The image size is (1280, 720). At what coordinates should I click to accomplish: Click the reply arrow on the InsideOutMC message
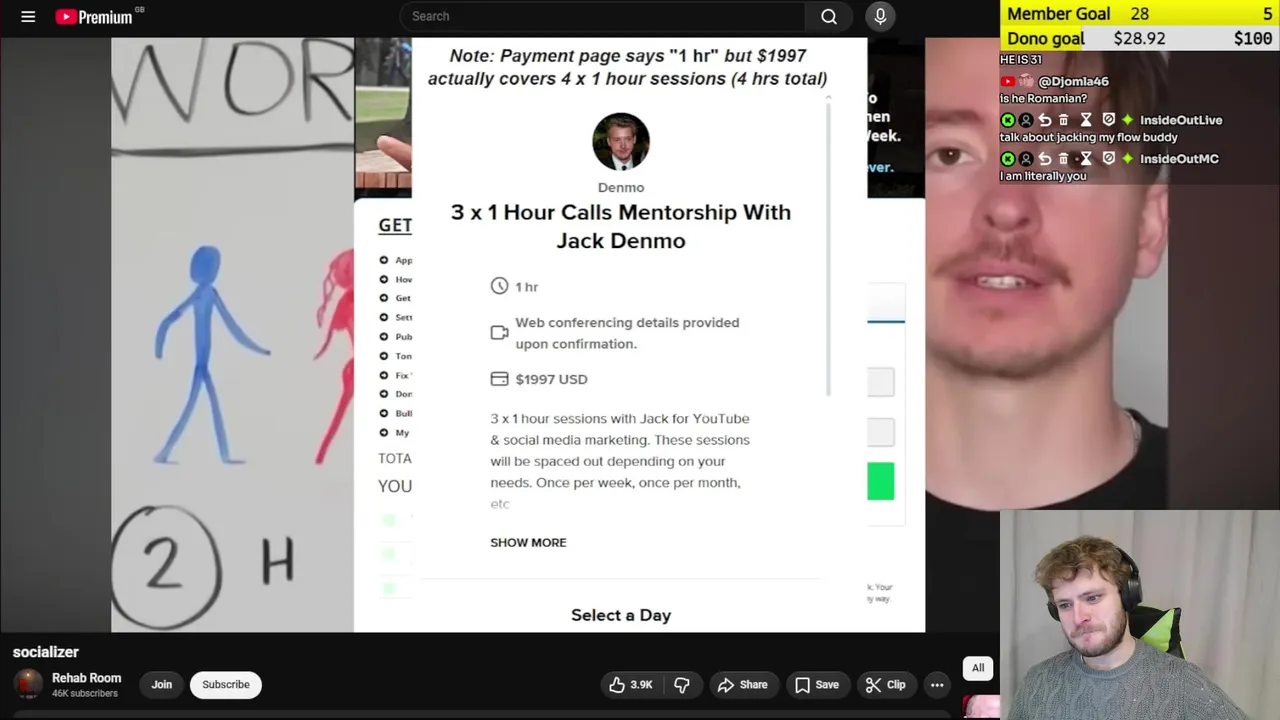[x=1045, y=159]
